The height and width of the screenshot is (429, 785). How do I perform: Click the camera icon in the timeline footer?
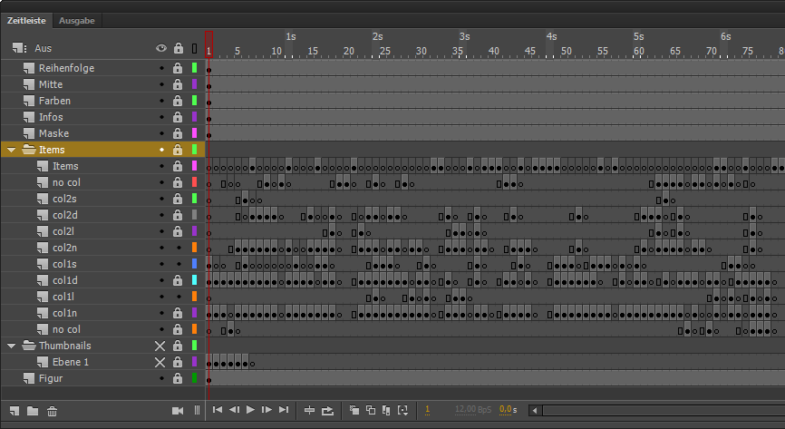(178, 410)
